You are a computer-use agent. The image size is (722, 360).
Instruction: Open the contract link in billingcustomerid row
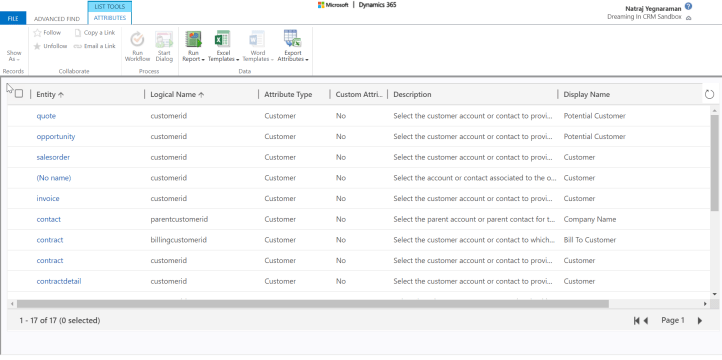tap(50, 240)
